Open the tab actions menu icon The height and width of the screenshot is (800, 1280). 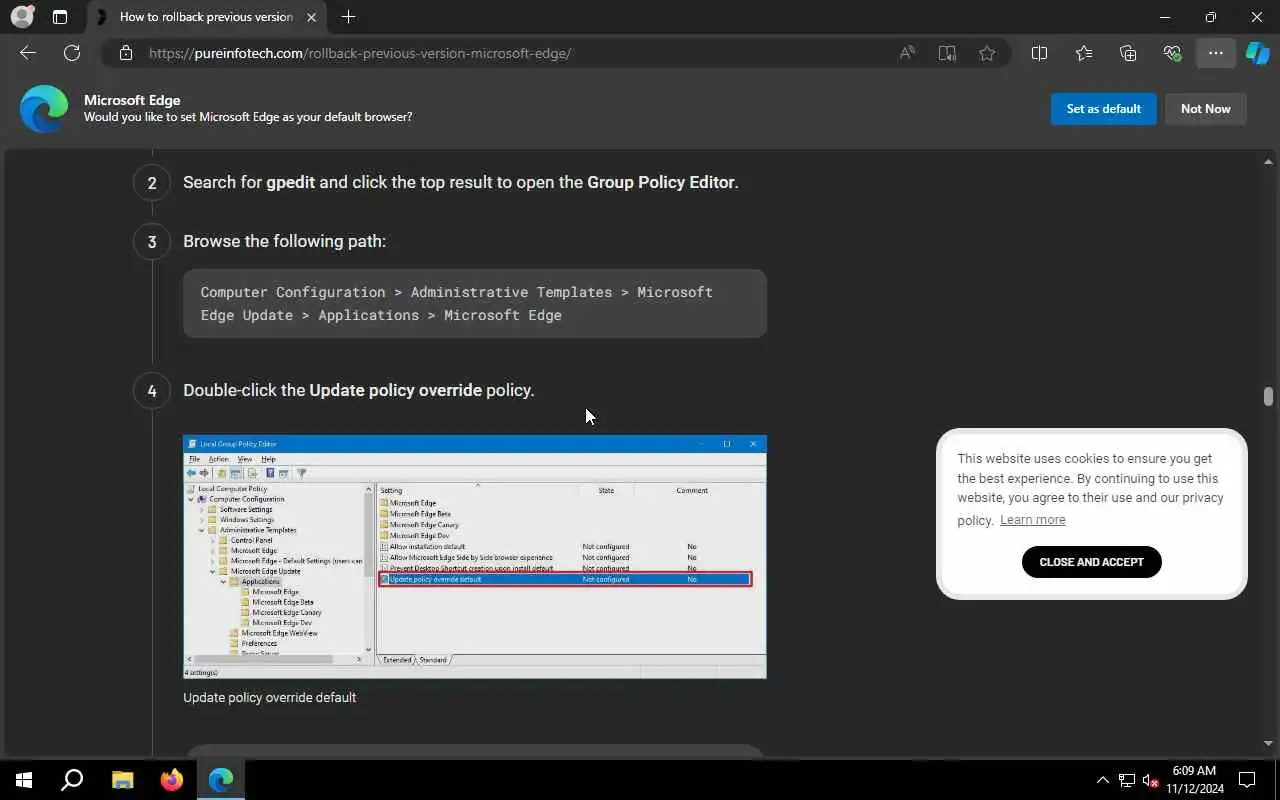pos(60,17)
